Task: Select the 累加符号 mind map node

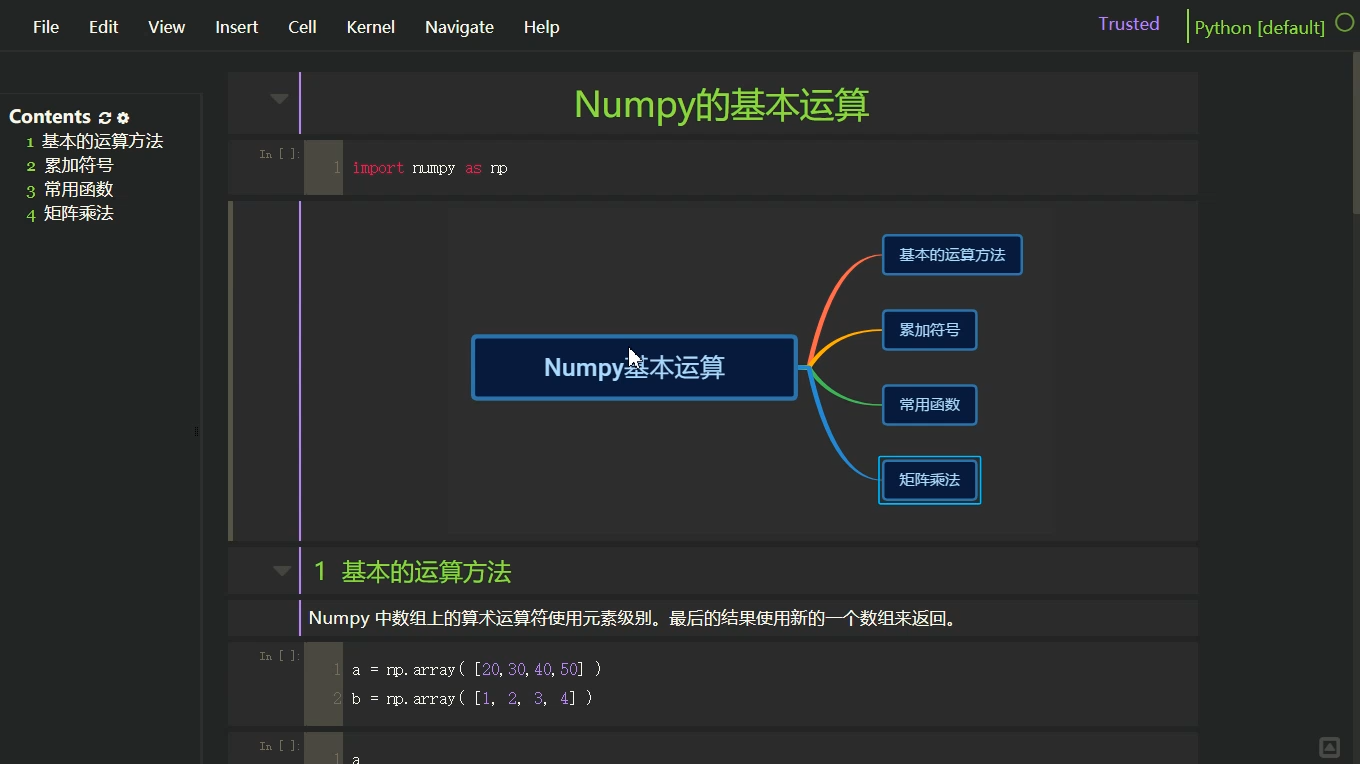Action: pyautogui.click(x=929, y=330)
